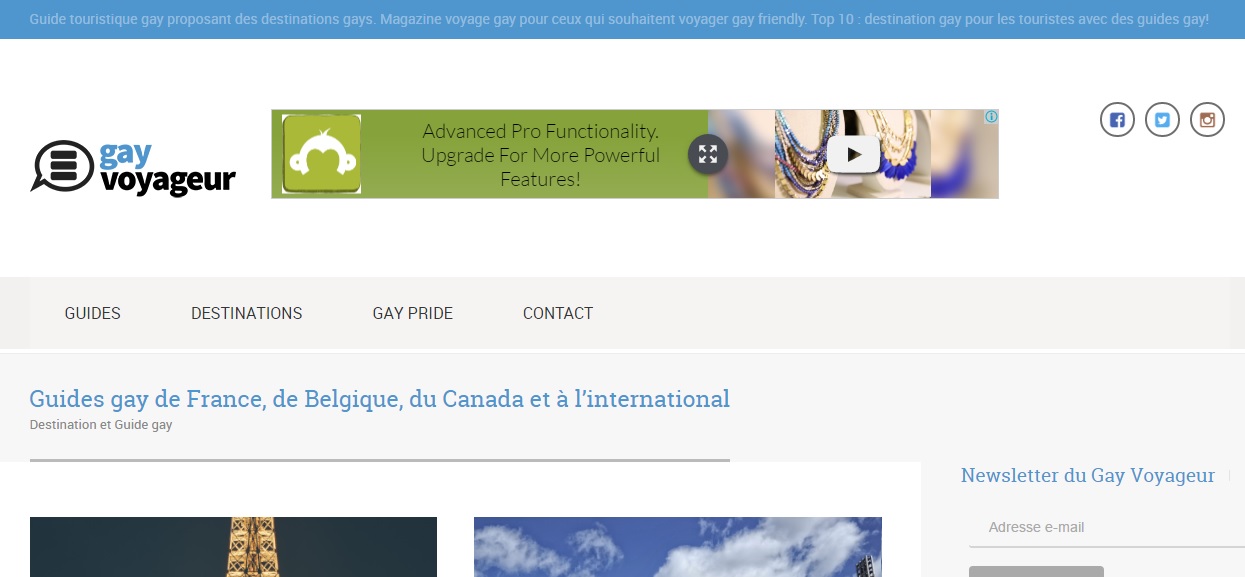
Task: Click the cloudy sky article thumbnail
Action: (678, 547)
